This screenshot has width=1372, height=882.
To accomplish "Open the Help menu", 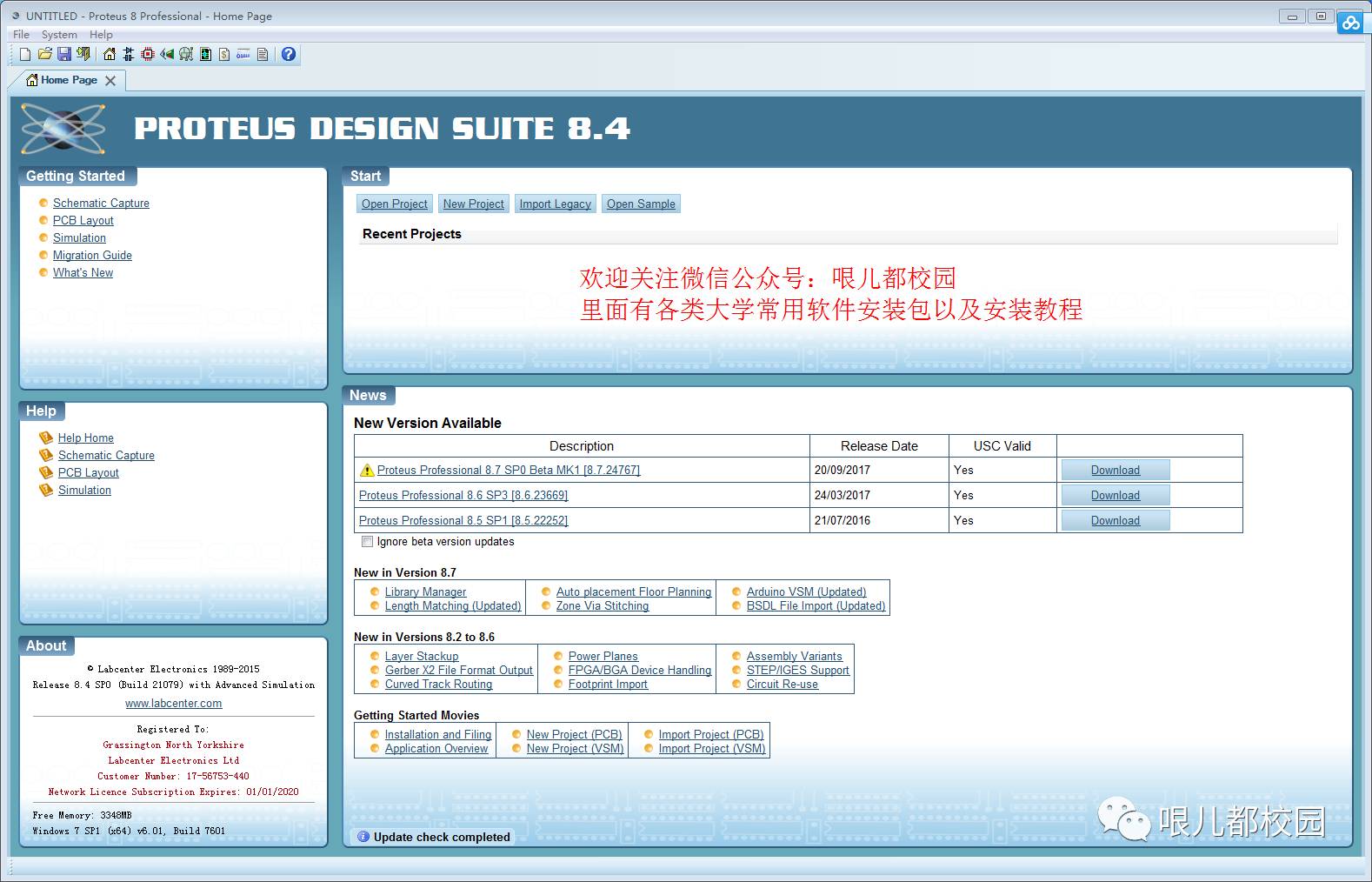I will tap(101, 35).
